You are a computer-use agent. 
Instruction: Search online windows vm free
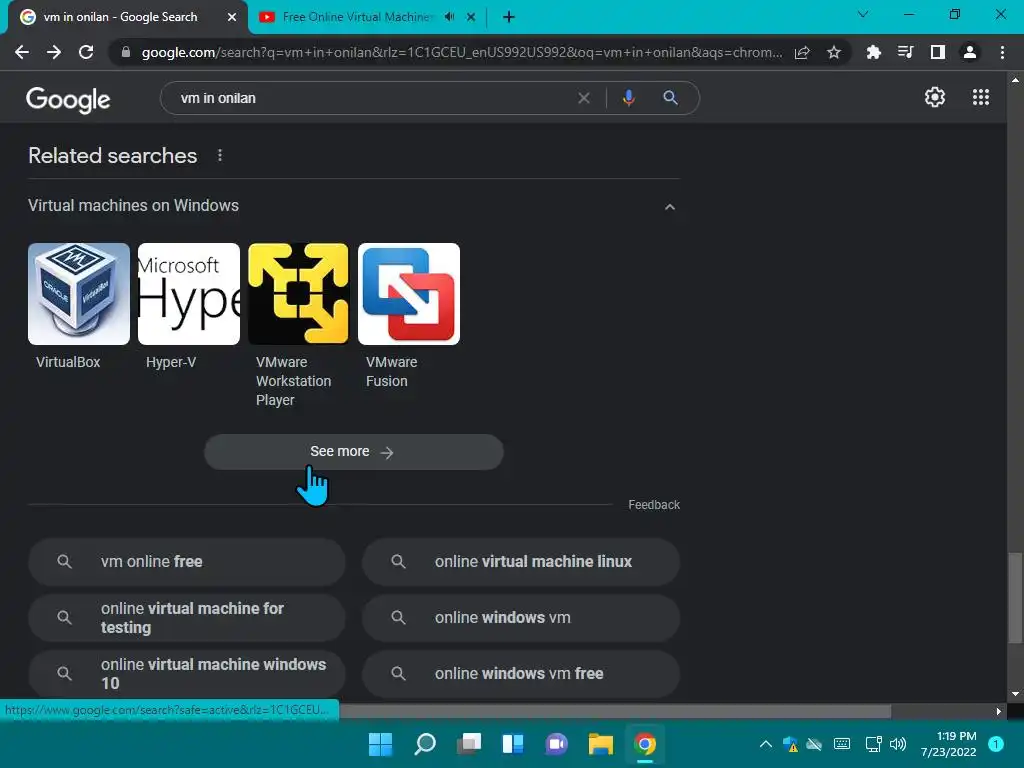click(x=521, y=674)
